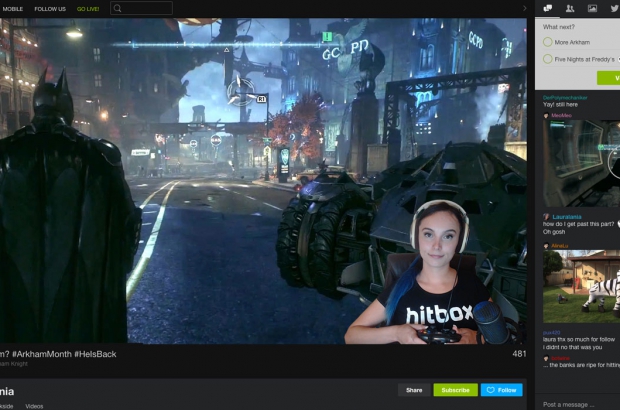Click Lauralania's avatar icon in chat
The height and width of the screenshot is (410, 620).
[x=546, y=217]
